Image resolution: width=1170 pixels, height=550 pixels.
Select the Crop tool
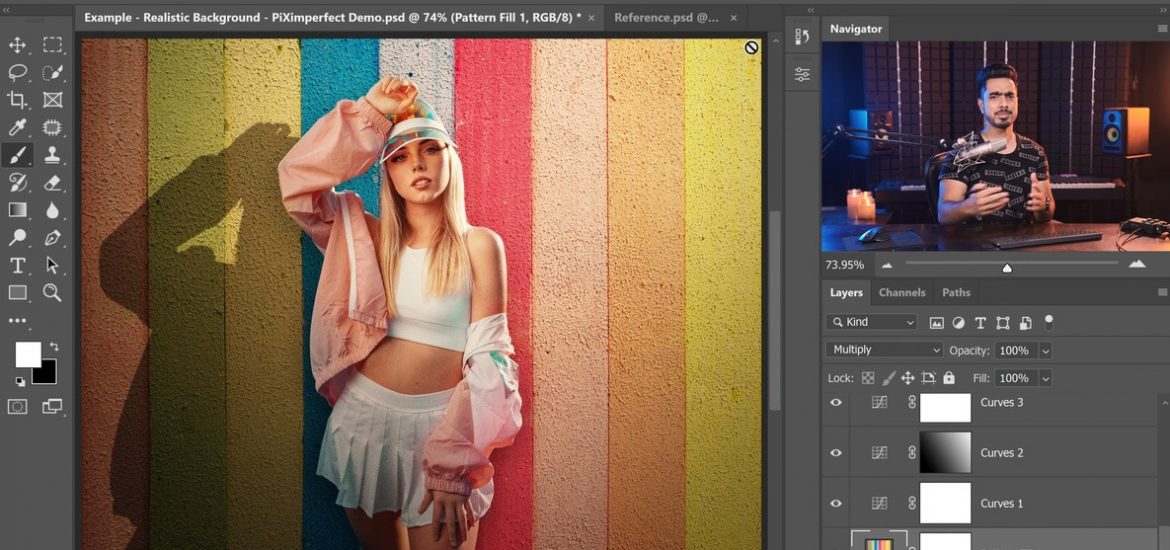click(17, 100)
